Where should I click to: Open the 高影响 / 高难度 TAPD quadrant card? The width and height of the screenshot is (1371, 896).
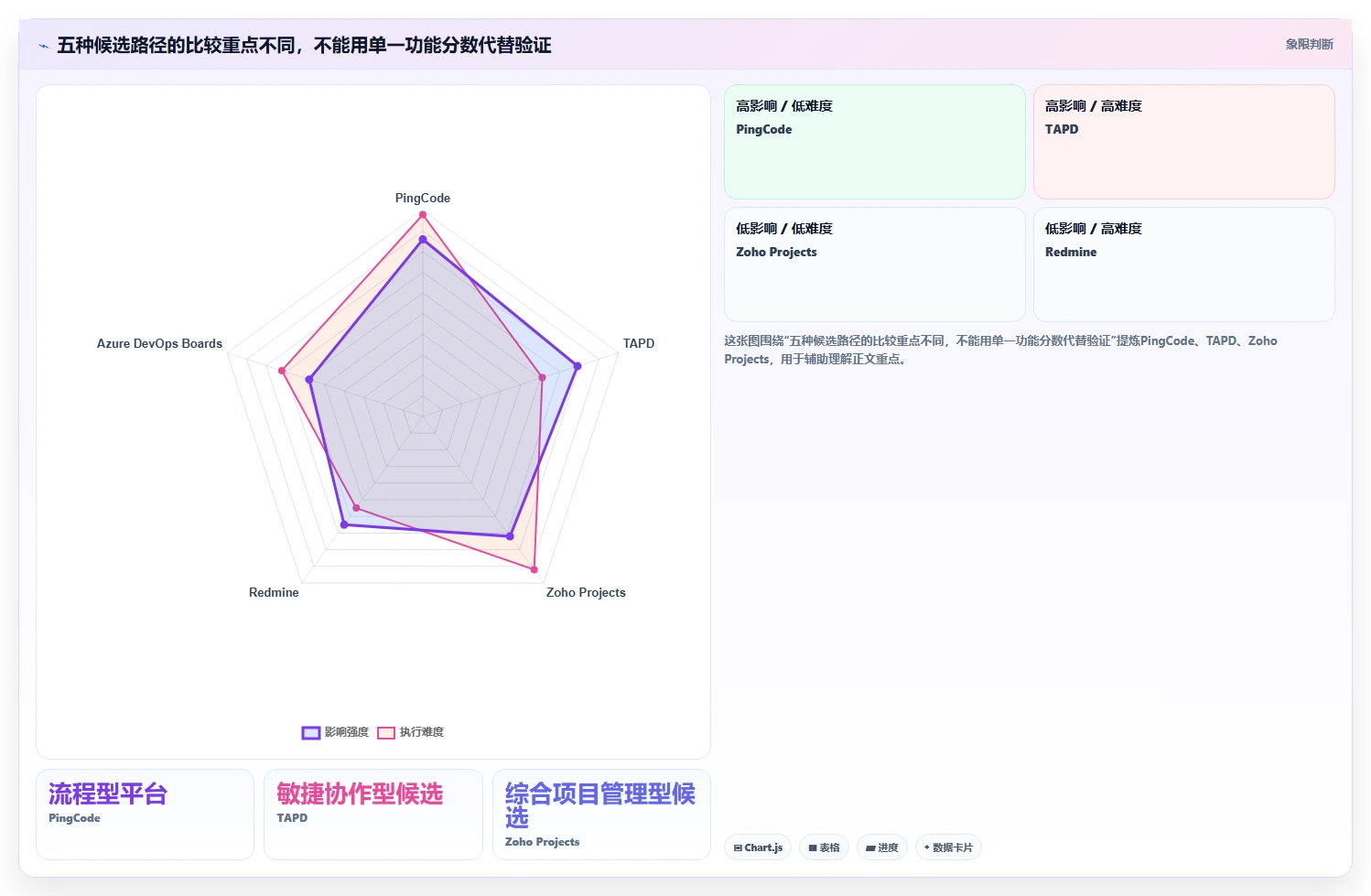[1184, 142]
